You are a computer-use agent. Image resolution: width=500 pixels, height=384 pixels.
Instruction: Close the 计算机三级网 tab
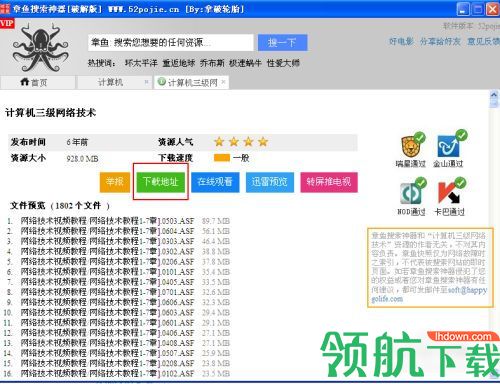pyautogui.click(x=223, y=81)
